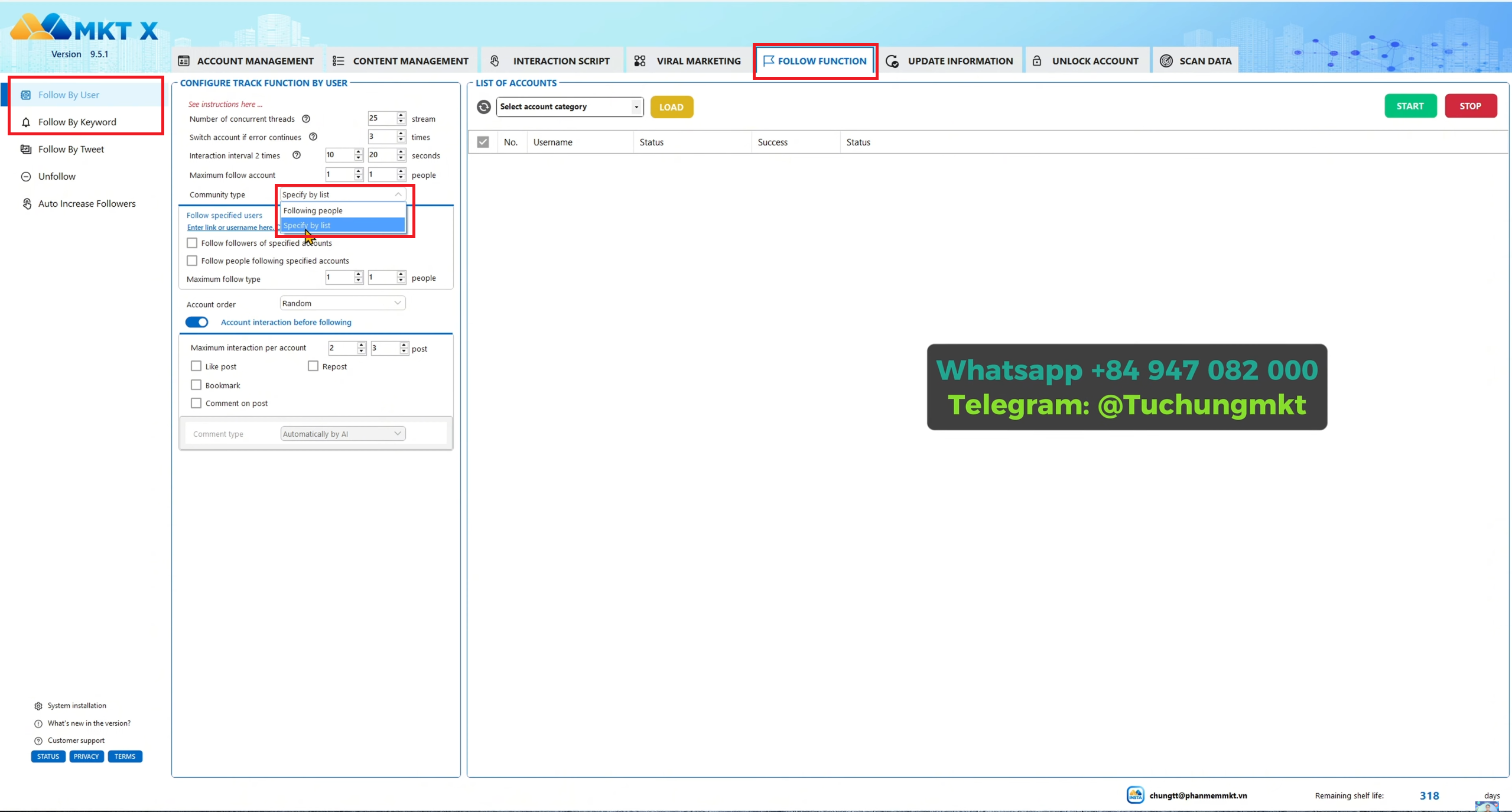This screenshot has height=812, width=1512.
Task: Click the Unfollow minus-circle icon
Action: click(26, 176)
